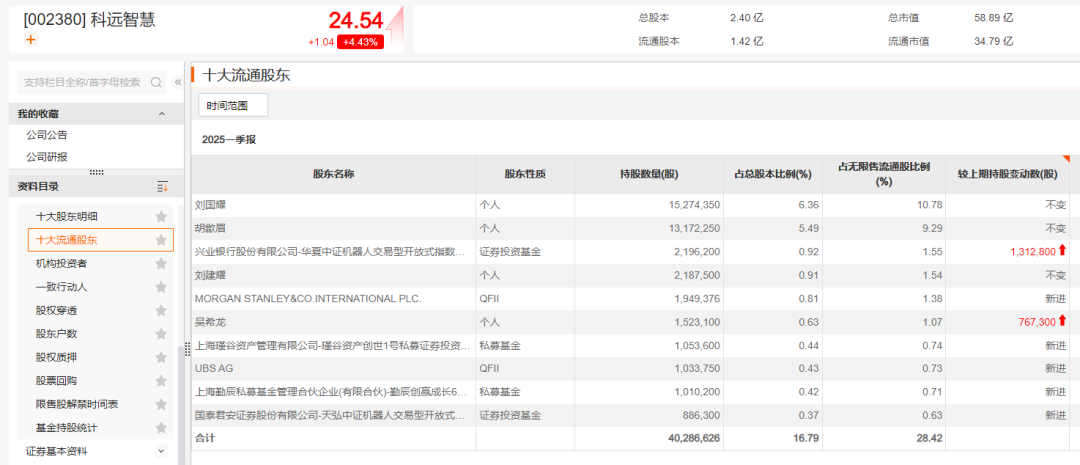Expand the 证券基本资料 section
1080x465 pixels.
pos(162,451)
